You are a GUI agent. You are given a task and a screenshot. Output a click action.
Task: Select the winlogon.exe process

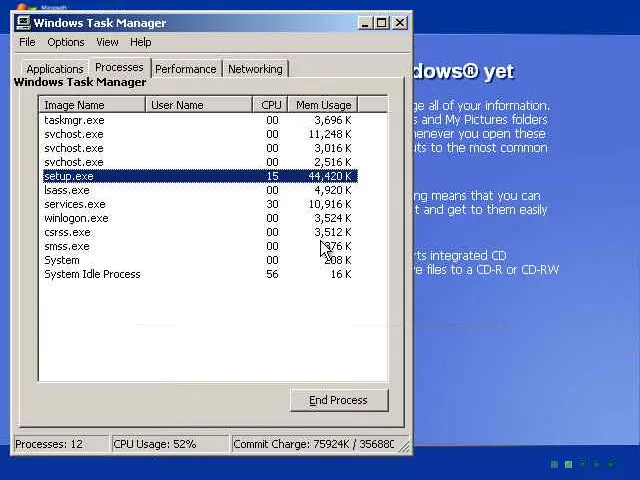tap(200, 218)
